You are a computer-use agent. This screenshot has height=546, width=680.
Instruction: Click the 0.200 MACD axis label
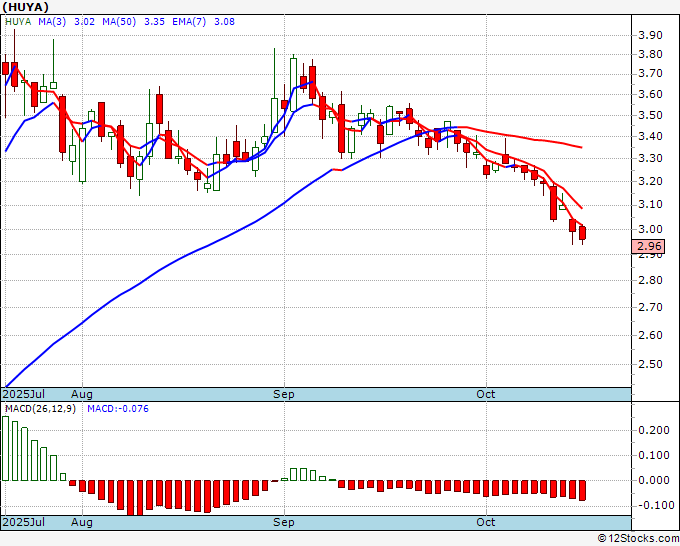(x=654, y=430)
